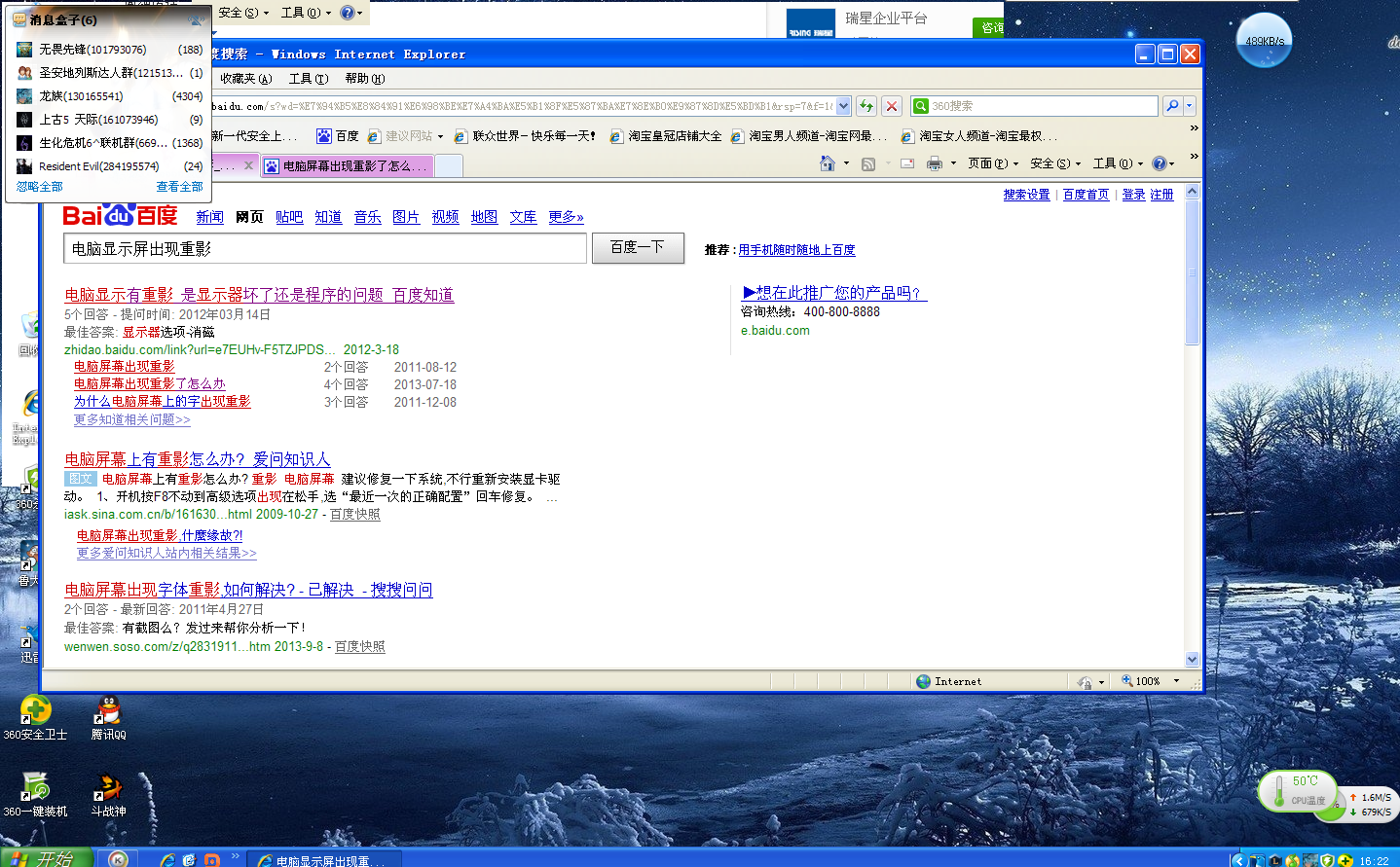Open 为什么电脑屏幕上的字出现重影 sub-result
The height and width of the screenshot is (867, 1400).
click(163, 401)
